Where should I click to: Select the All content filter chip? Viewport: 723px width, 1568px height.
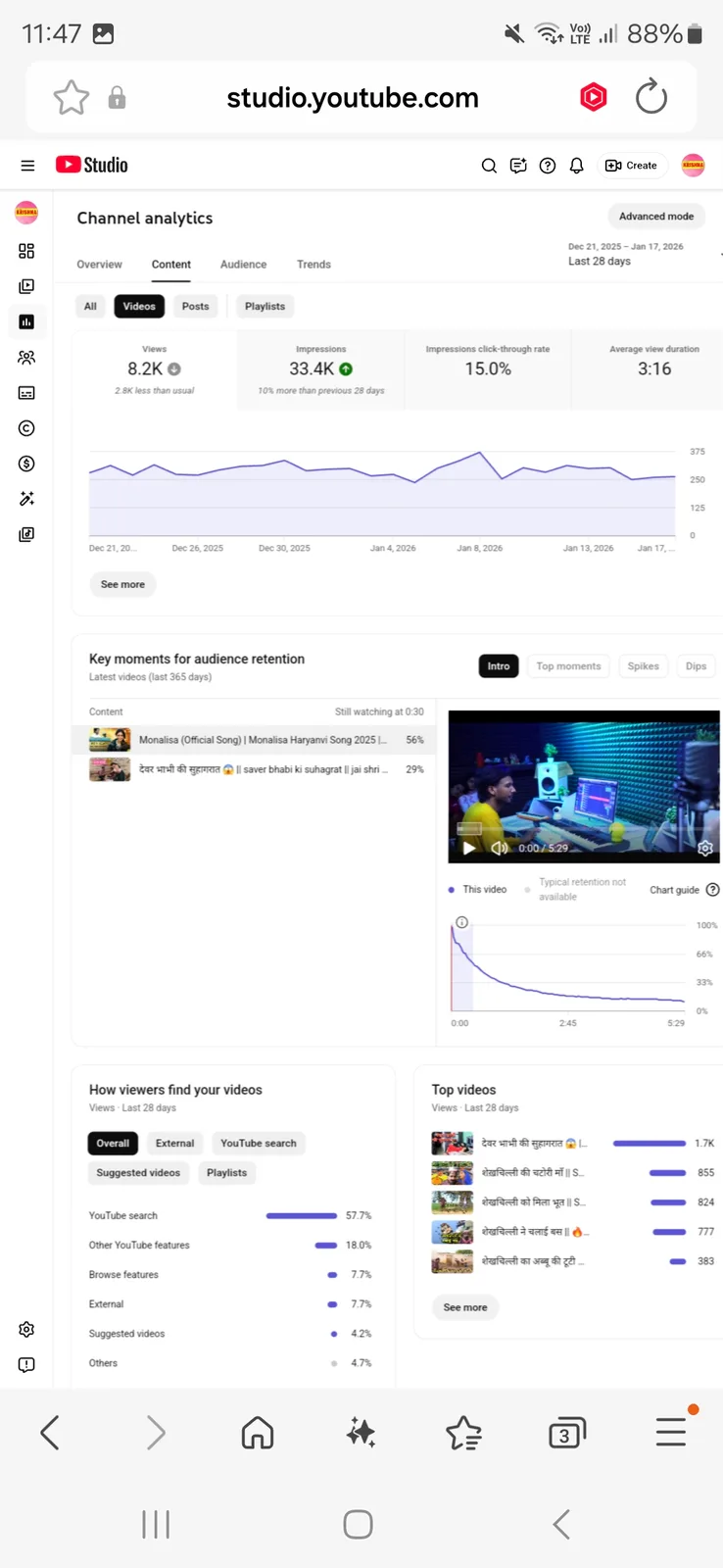tap(90, 307)
